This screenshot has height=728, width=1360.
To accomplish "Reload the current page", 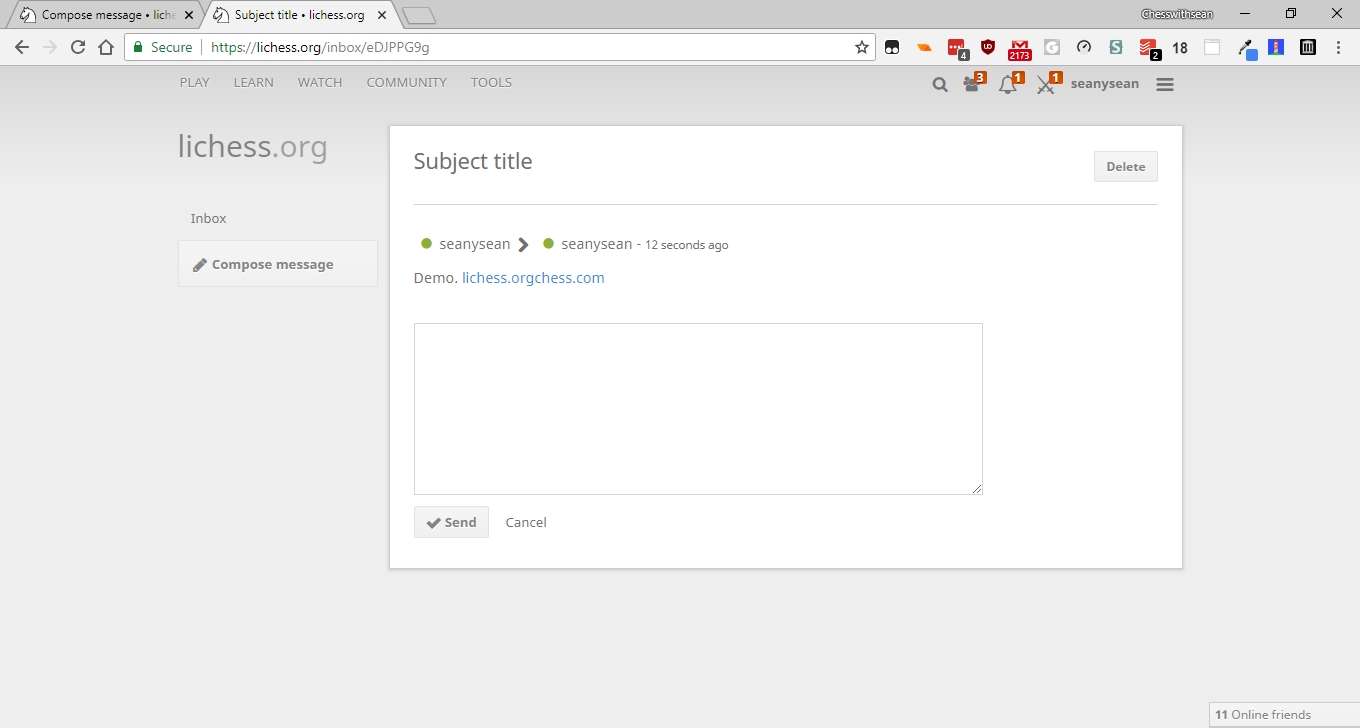I will click(78, 47).
